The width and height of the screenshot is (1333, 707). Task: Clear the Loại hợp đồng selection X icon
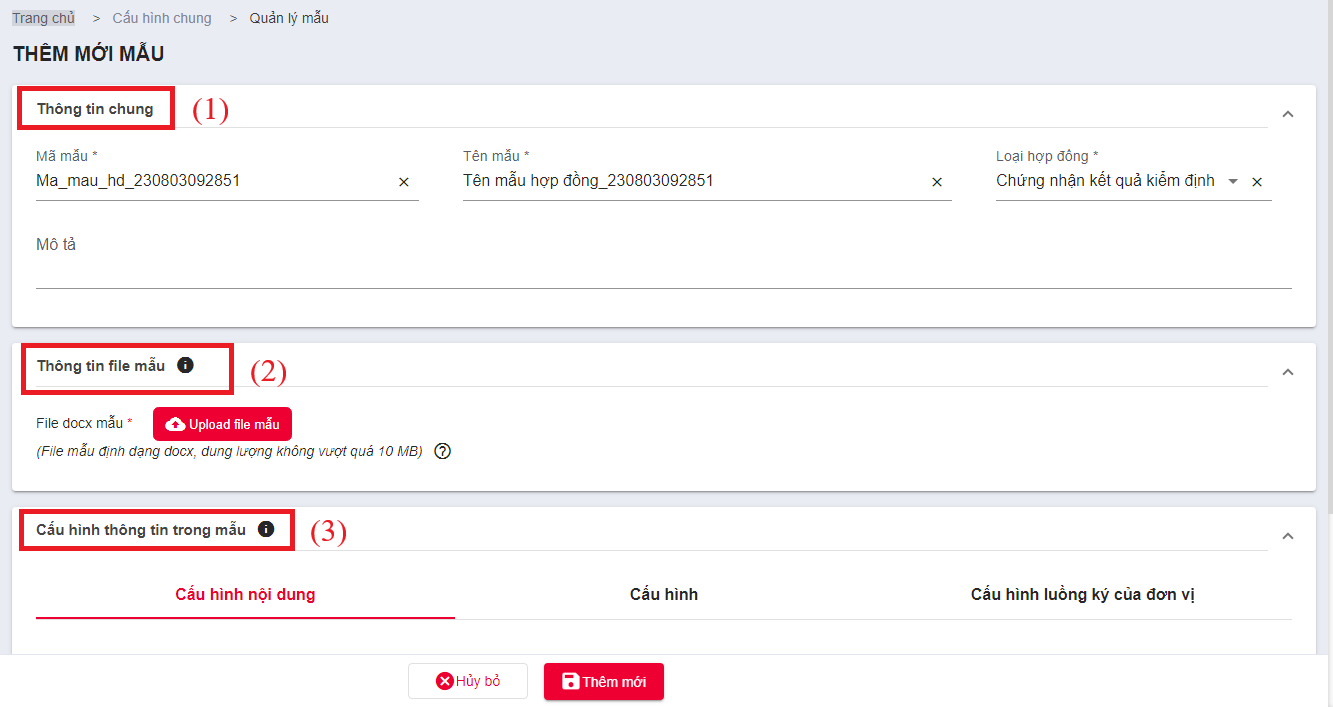click(x=1257, y=182)
